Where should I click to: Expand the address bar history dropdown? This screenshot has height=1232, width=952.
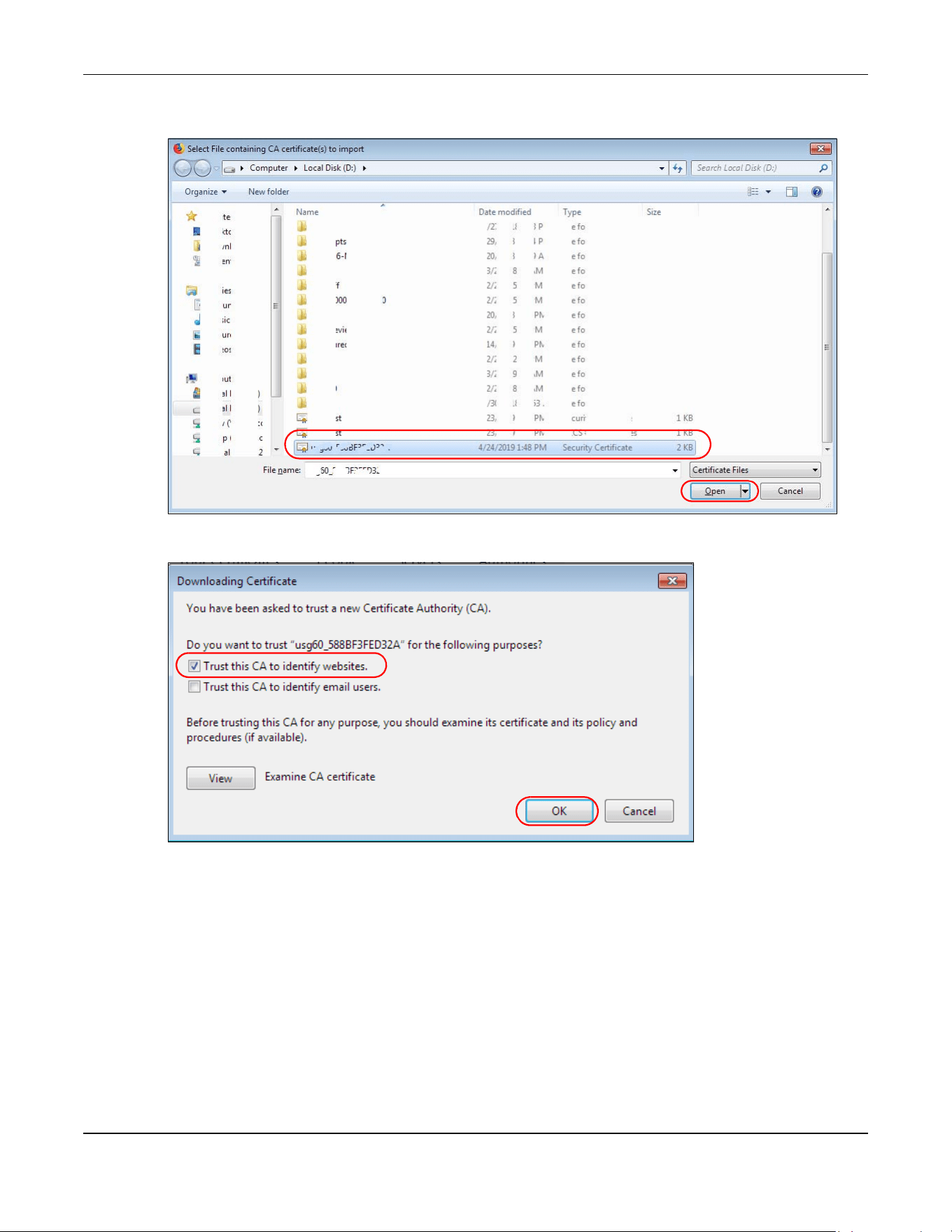coord(662,168)
